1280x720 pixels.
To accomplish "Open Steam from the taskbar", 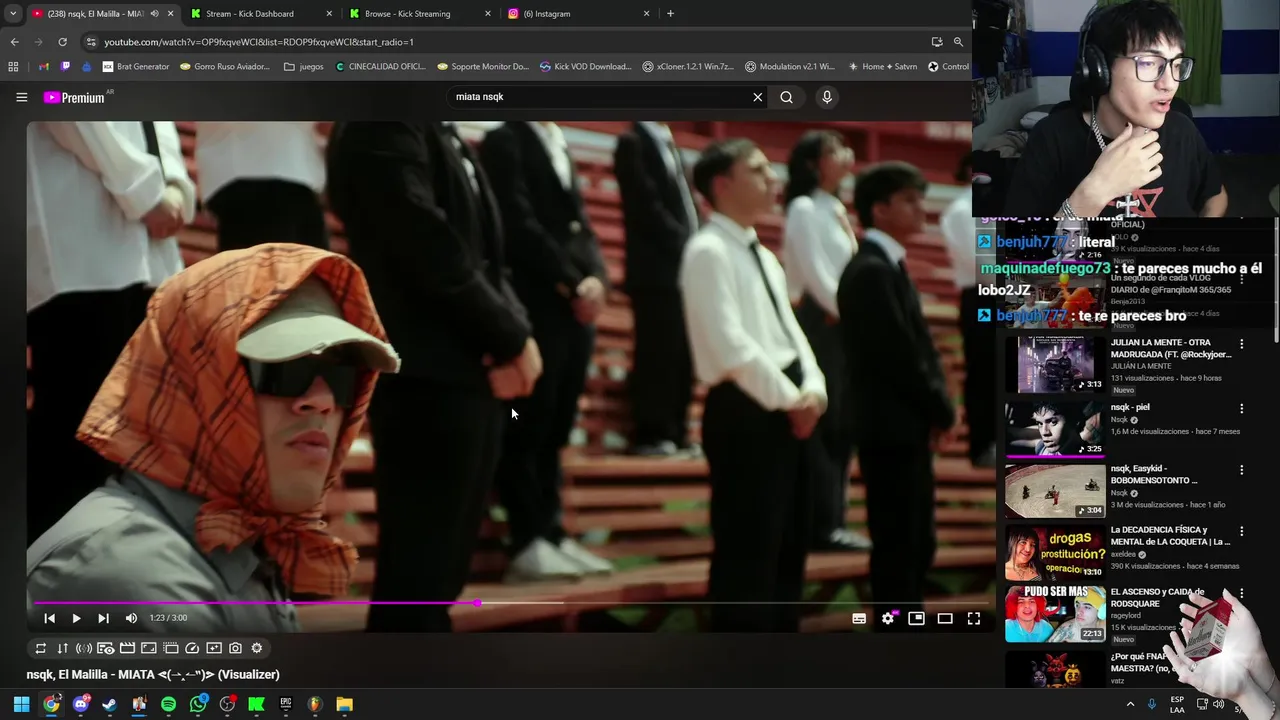I will tap(109, 704).
